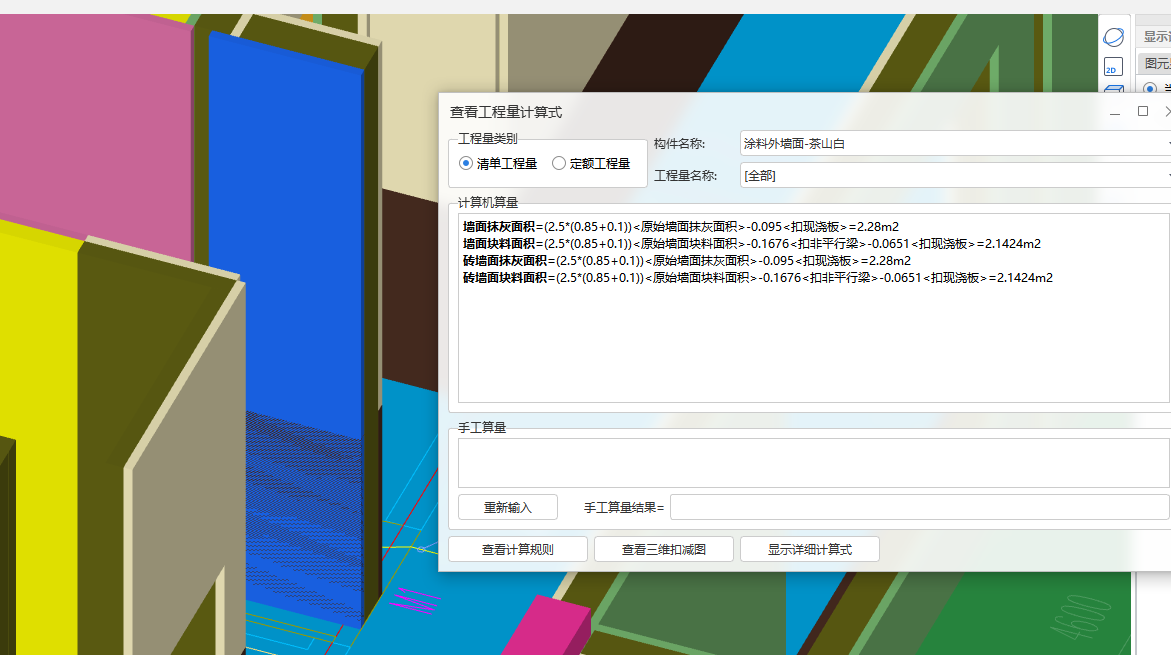Click the 查看工程量计算式 dialog title
Viewport: 1171px width, 655px height.
506,112
